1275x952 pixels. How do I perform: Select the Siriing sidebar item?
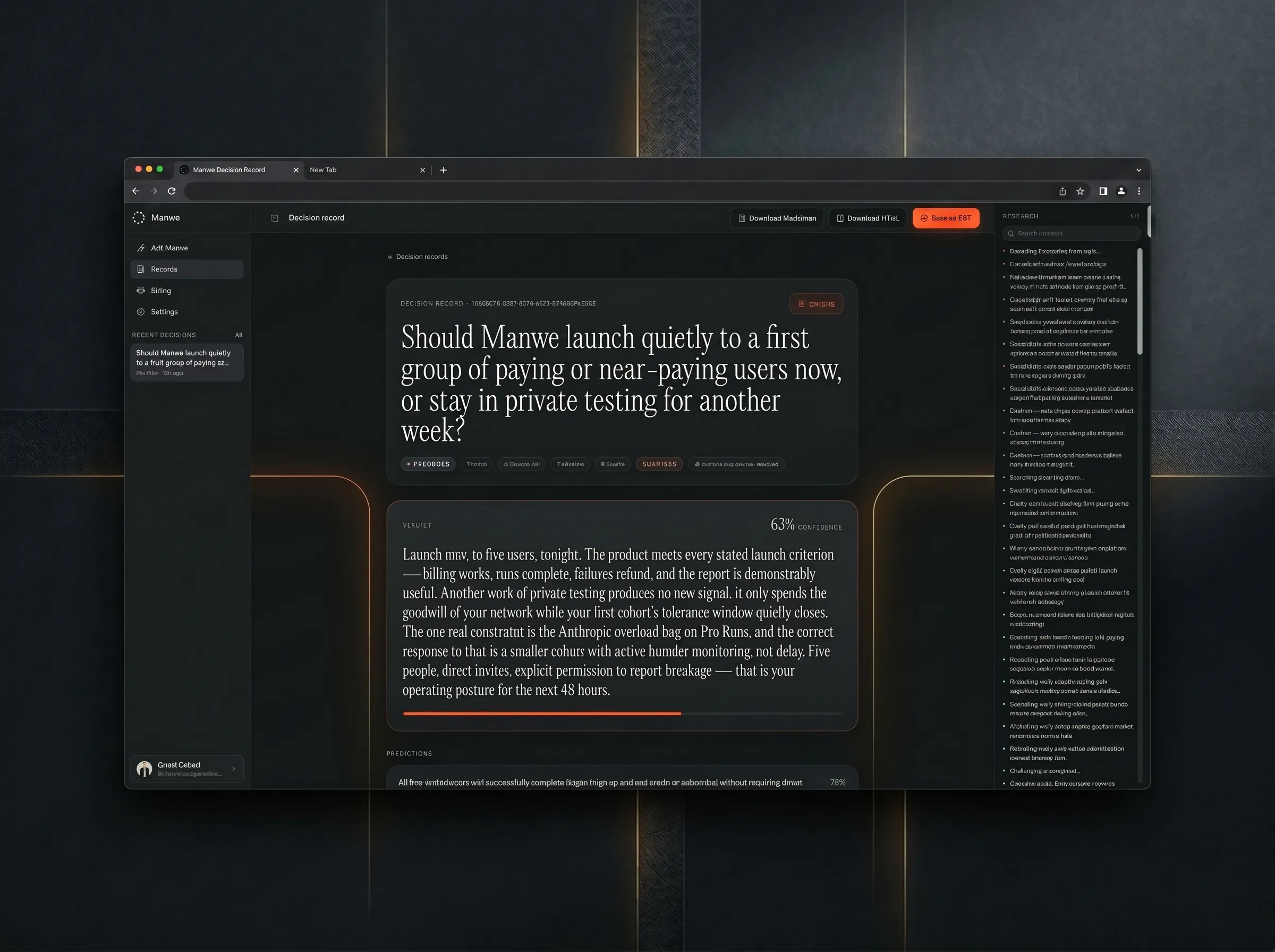point(186,291)
